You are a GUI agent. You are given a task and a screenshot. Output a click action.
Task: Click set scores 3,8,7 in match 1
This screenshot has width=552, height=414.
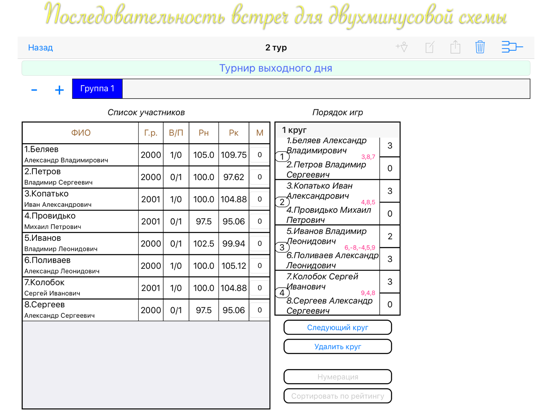(368, 157)
